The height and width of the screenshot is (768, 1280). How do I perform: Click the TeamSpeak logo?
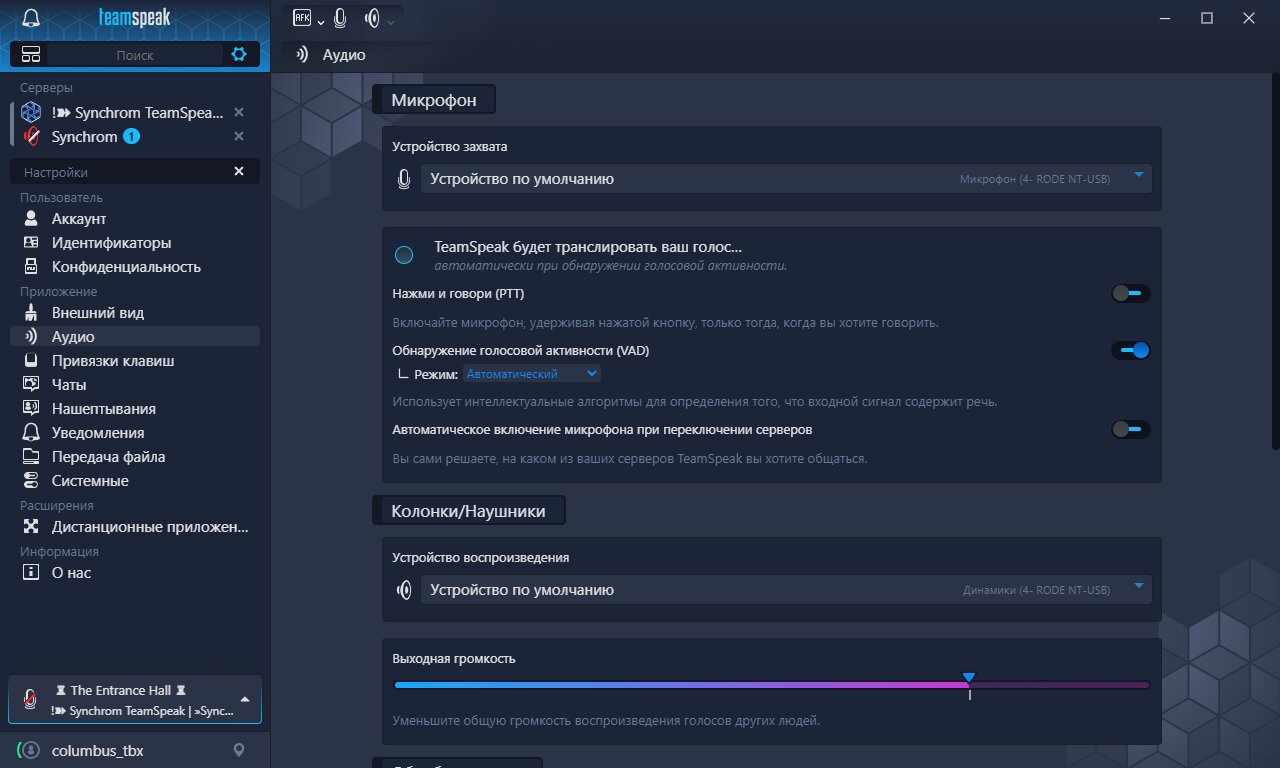[x=135, y=18]
